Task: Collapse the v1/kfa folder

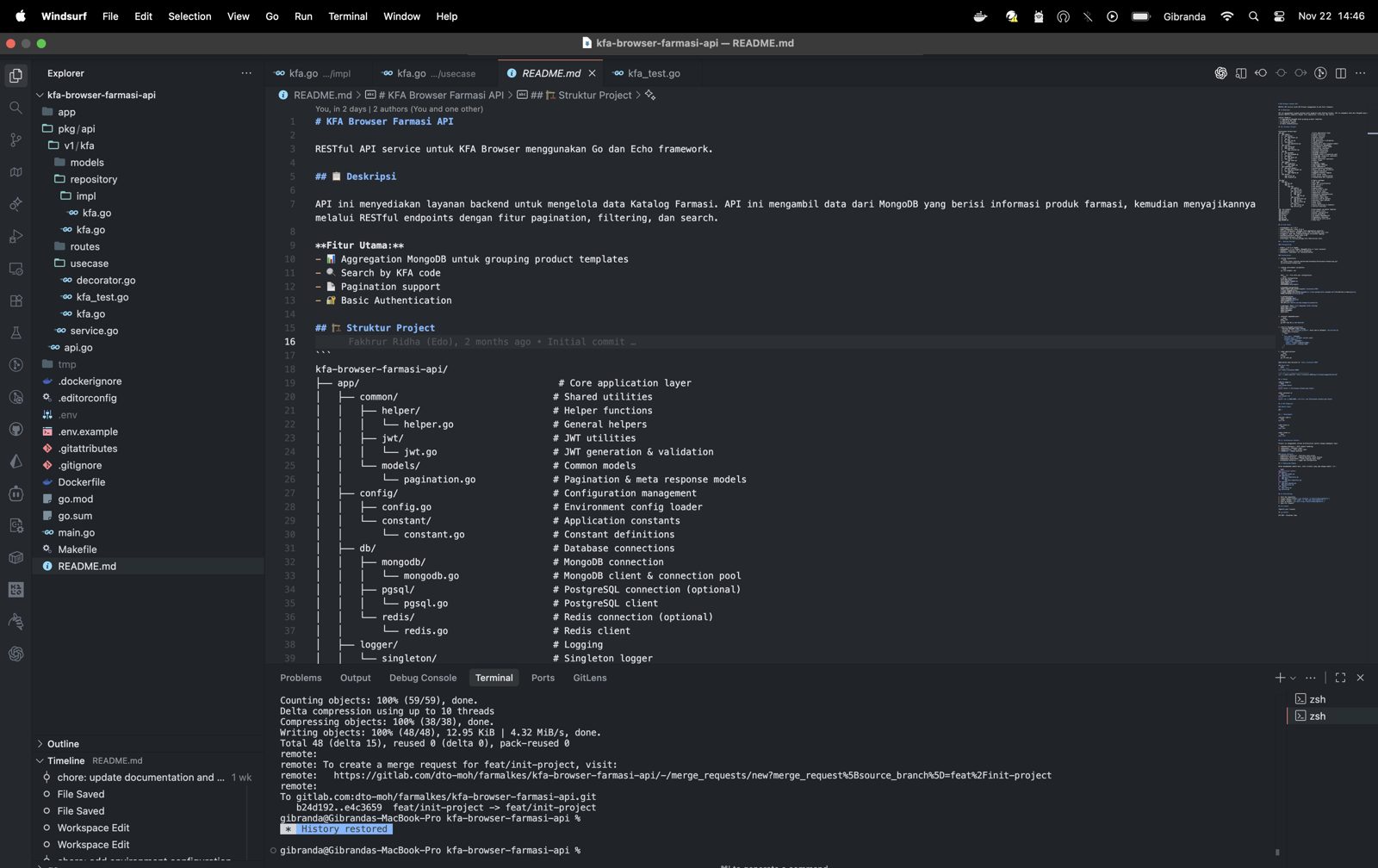Action: pos(78,146)
